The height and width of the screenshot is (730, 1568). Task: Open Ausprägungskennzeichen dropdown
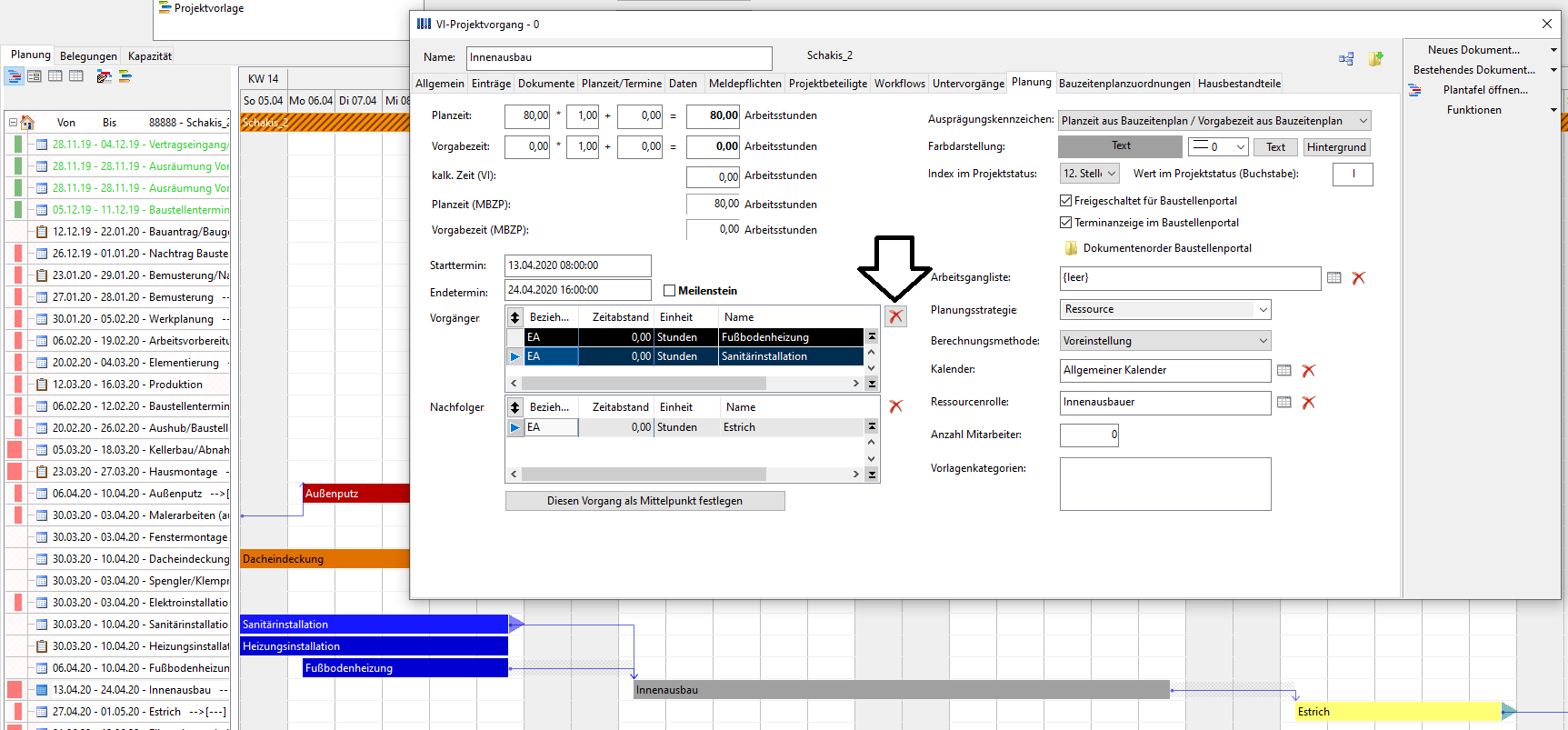coord(1363,121)
